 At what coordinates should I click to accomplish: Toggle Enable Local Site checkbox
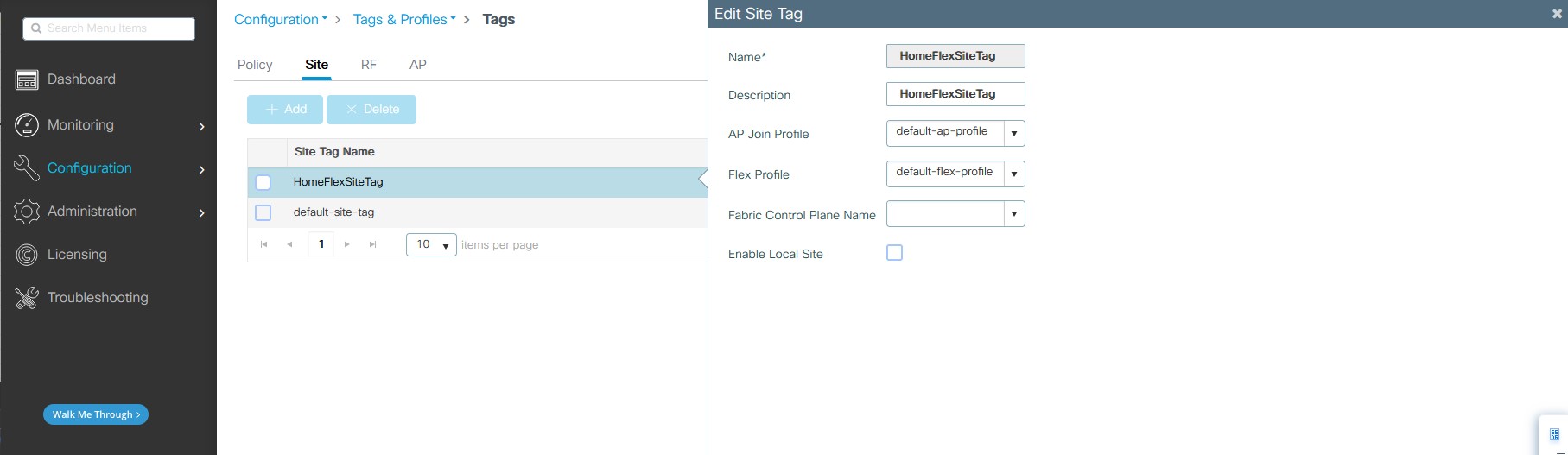(895, 253)
